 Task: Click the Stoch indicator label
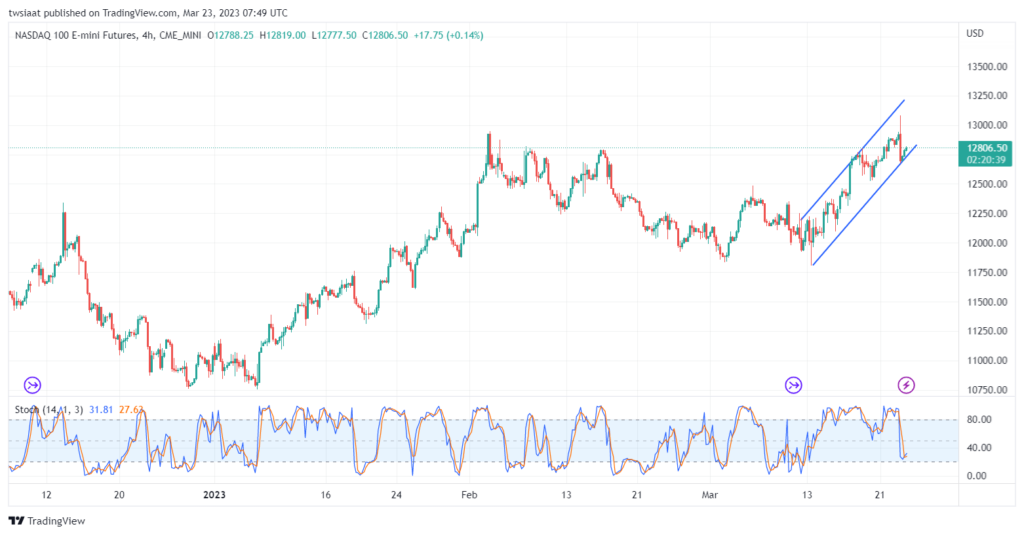48,410
